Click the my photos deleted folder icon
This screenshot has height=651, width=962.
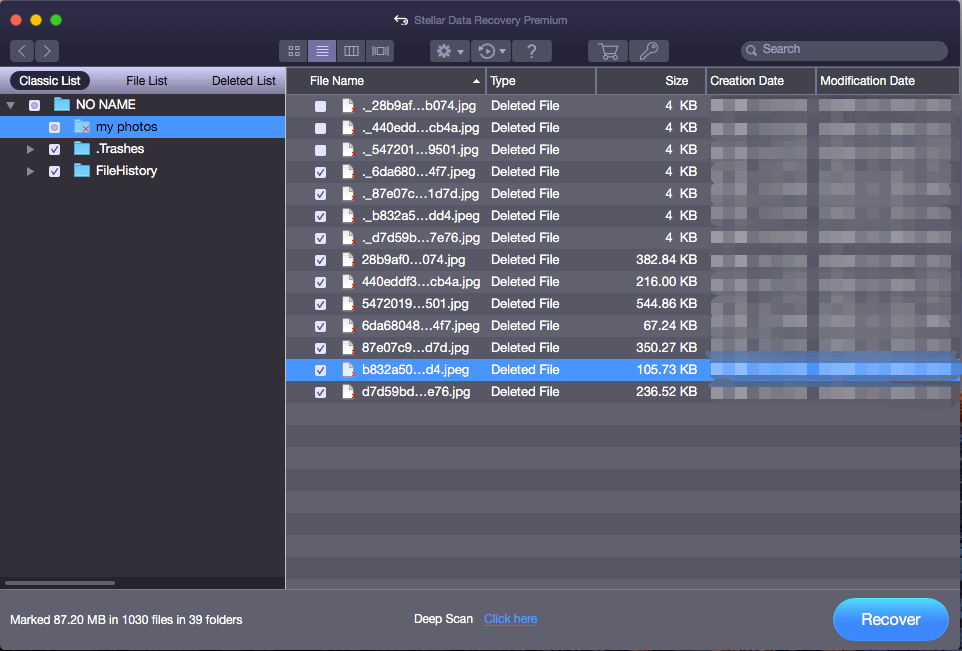click(82, 126)
